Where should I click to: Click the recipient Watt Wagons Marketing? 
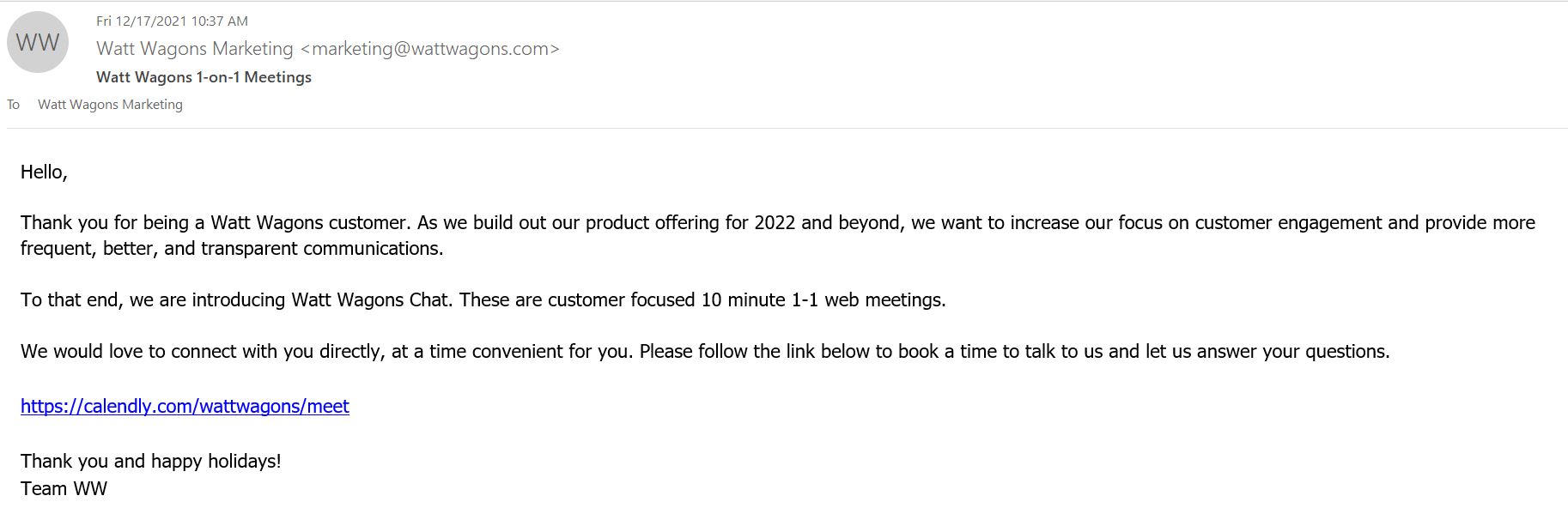pyautogui.click(x=110, y=105)
